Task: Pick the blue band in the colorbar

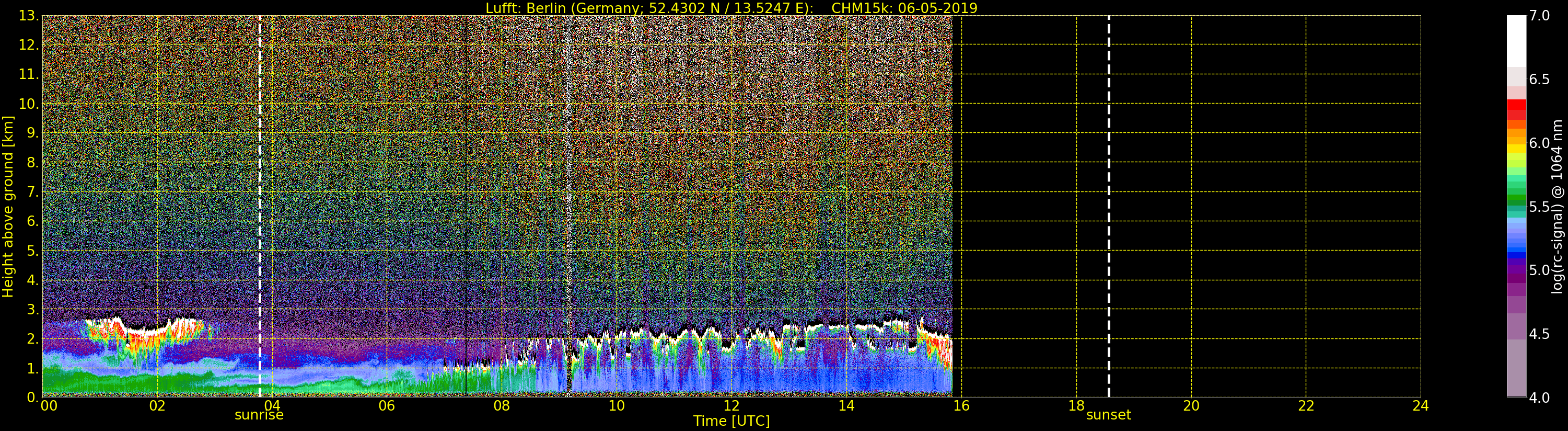Action: pyautogui.click(x=1516, y=250)
